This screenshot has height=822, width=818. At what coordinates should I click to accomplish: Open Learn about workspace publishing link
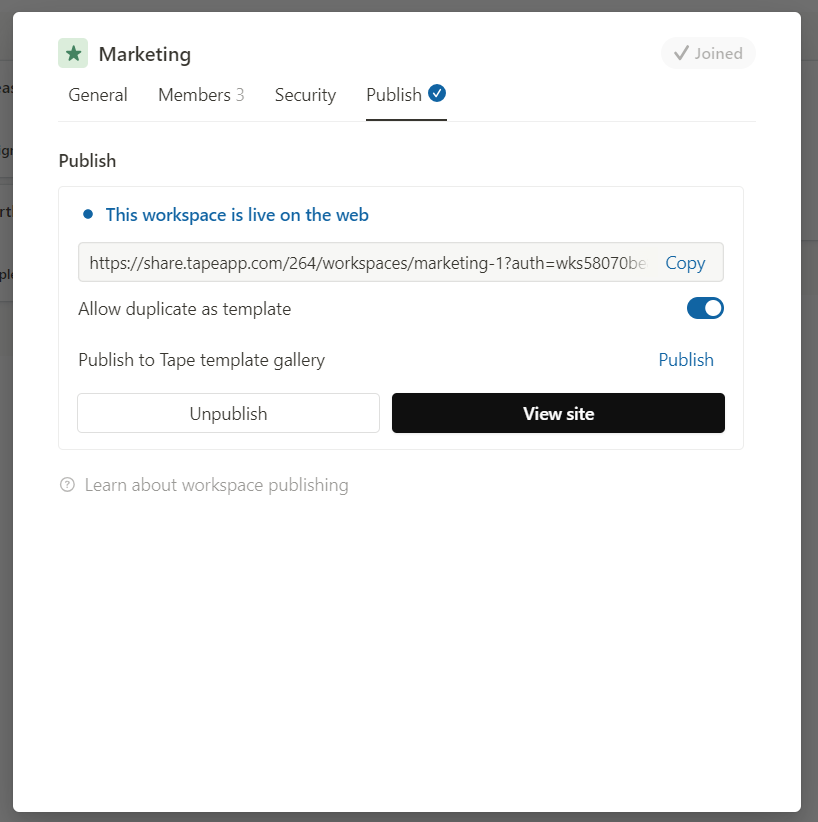tap(216, 485)
